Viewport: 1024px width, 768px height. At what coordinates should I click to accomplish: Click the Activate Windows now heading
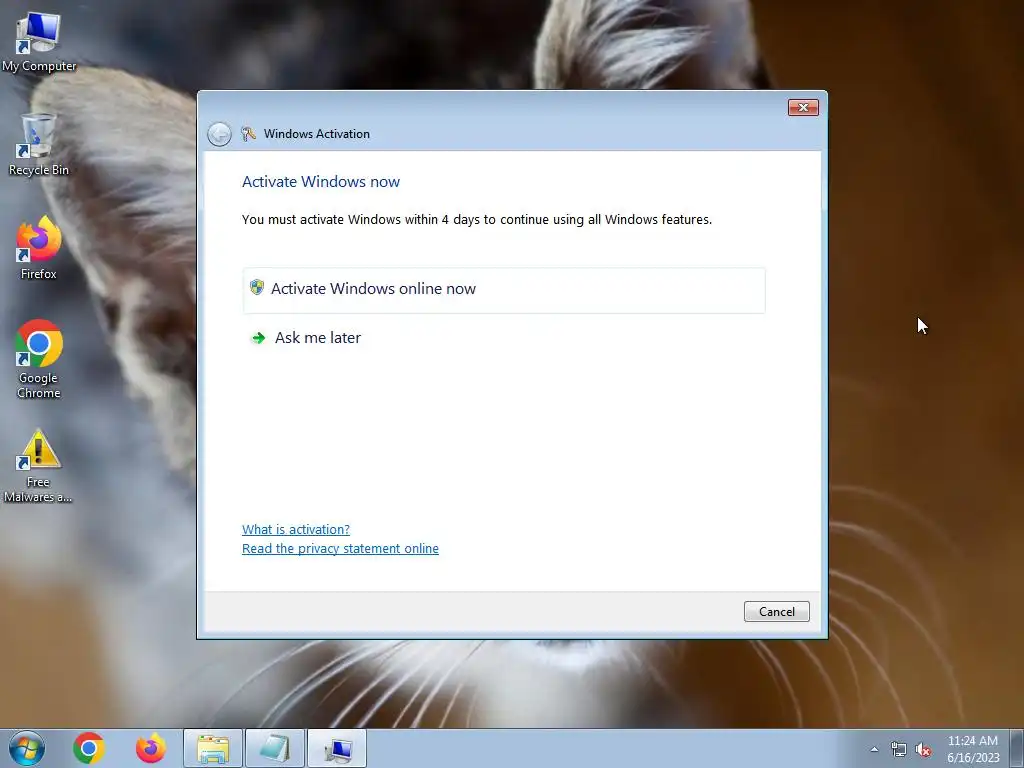321,182
